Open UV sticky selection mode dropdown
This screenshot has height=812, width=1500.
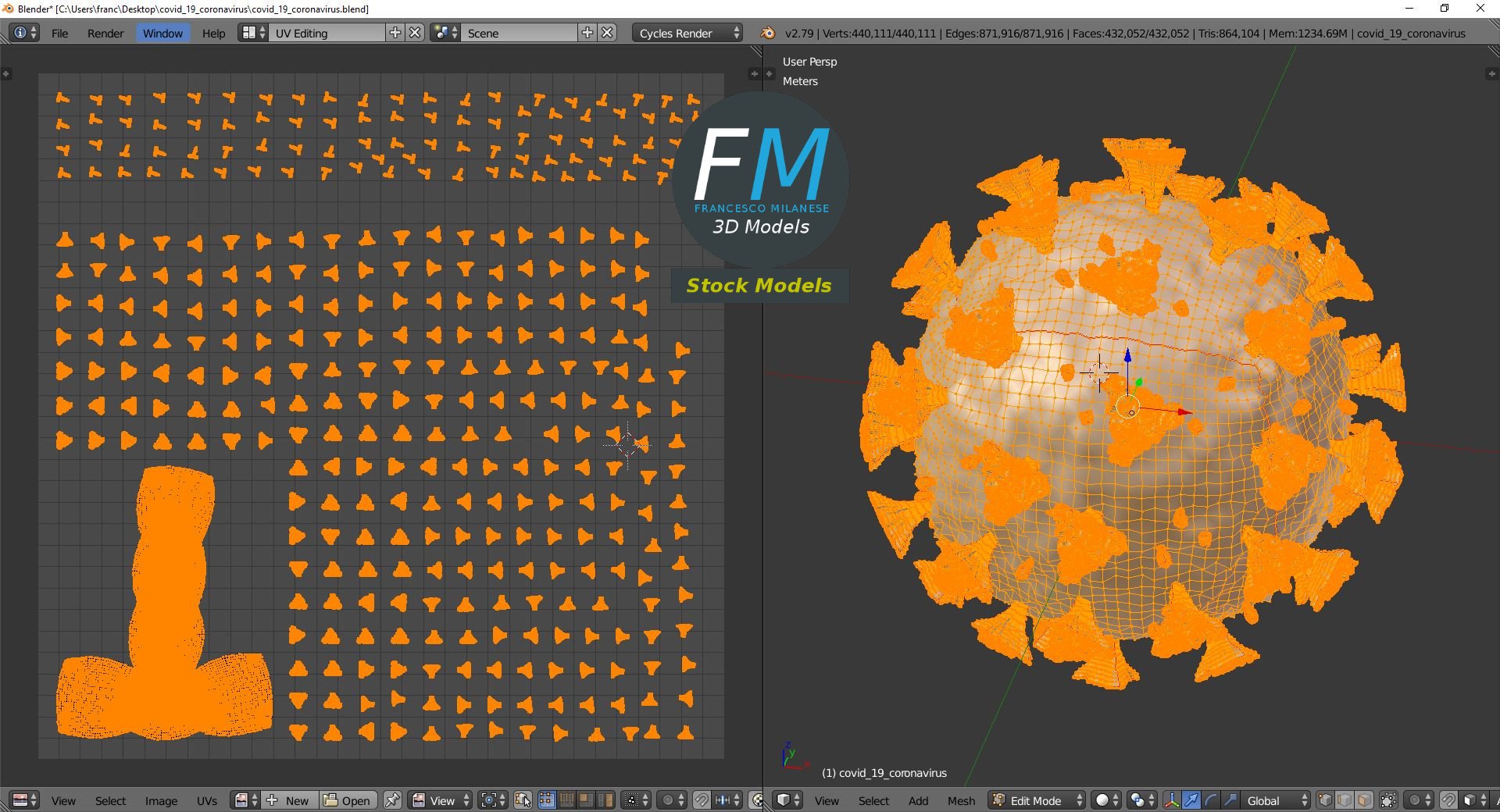(x=637, y=800)
